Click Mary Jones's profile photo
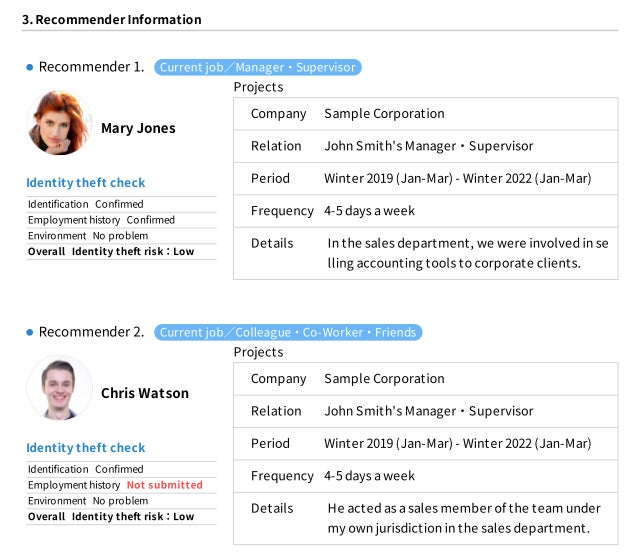This screenshot has width=634, height=560. pos(58,124)
